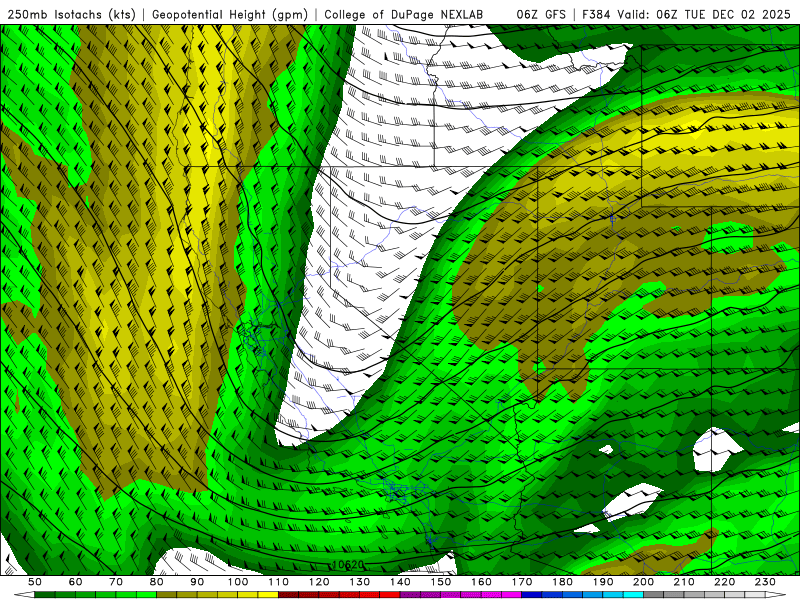The image size is (800, 600).
Task: Select the olive swatch starting at 80 kts
Action: point(166,595)
